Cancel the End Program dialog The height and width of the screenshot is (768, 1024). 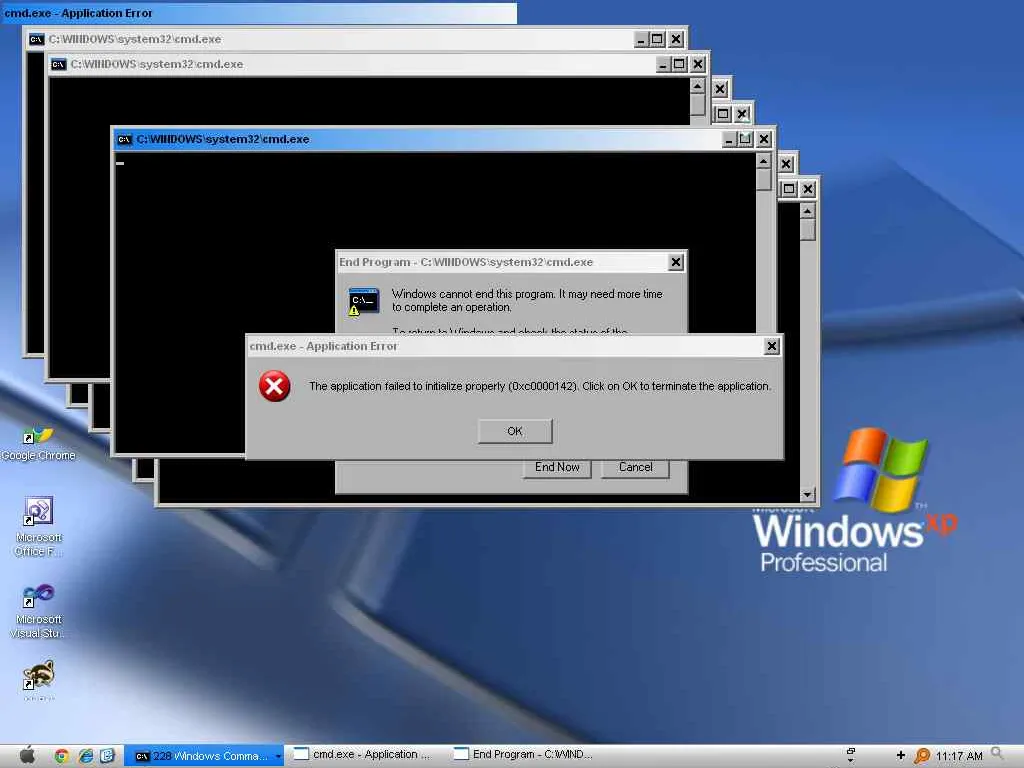(x=635, y=467)
